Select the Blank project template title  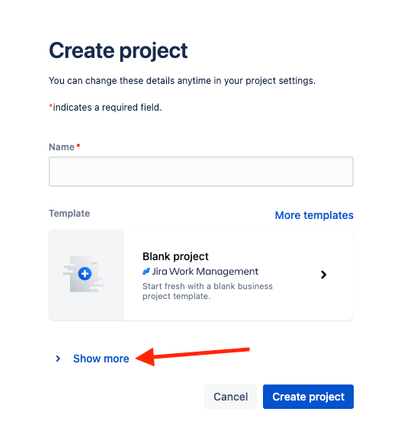pyautogui.click(x=175, y=256)
